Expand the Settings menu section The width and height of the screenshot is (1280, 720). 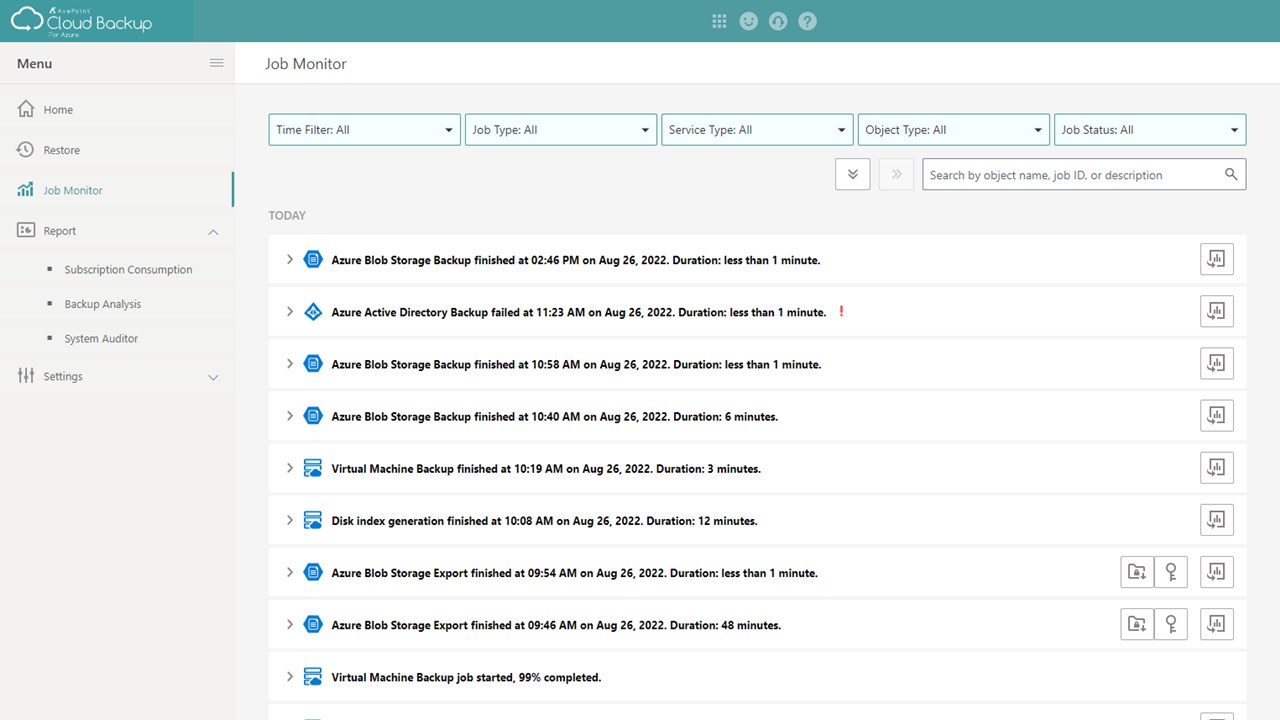pos(213,377)
